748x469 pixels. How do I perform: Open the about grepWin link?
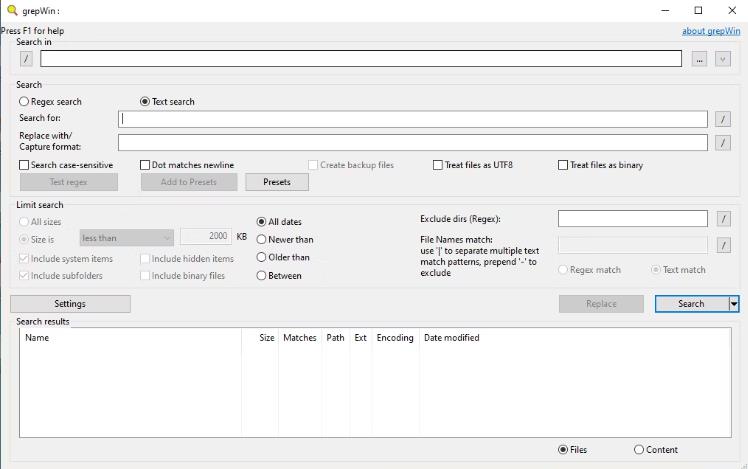(x=711, y=31)
